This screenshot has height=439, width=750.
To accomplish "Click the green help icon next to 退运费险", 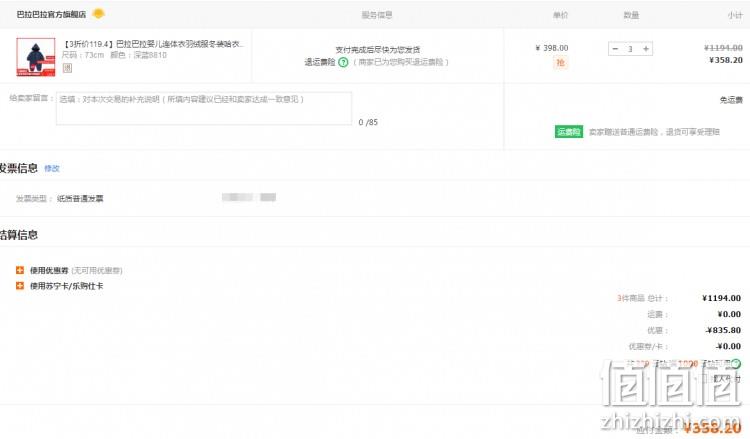I will point(343,62).
